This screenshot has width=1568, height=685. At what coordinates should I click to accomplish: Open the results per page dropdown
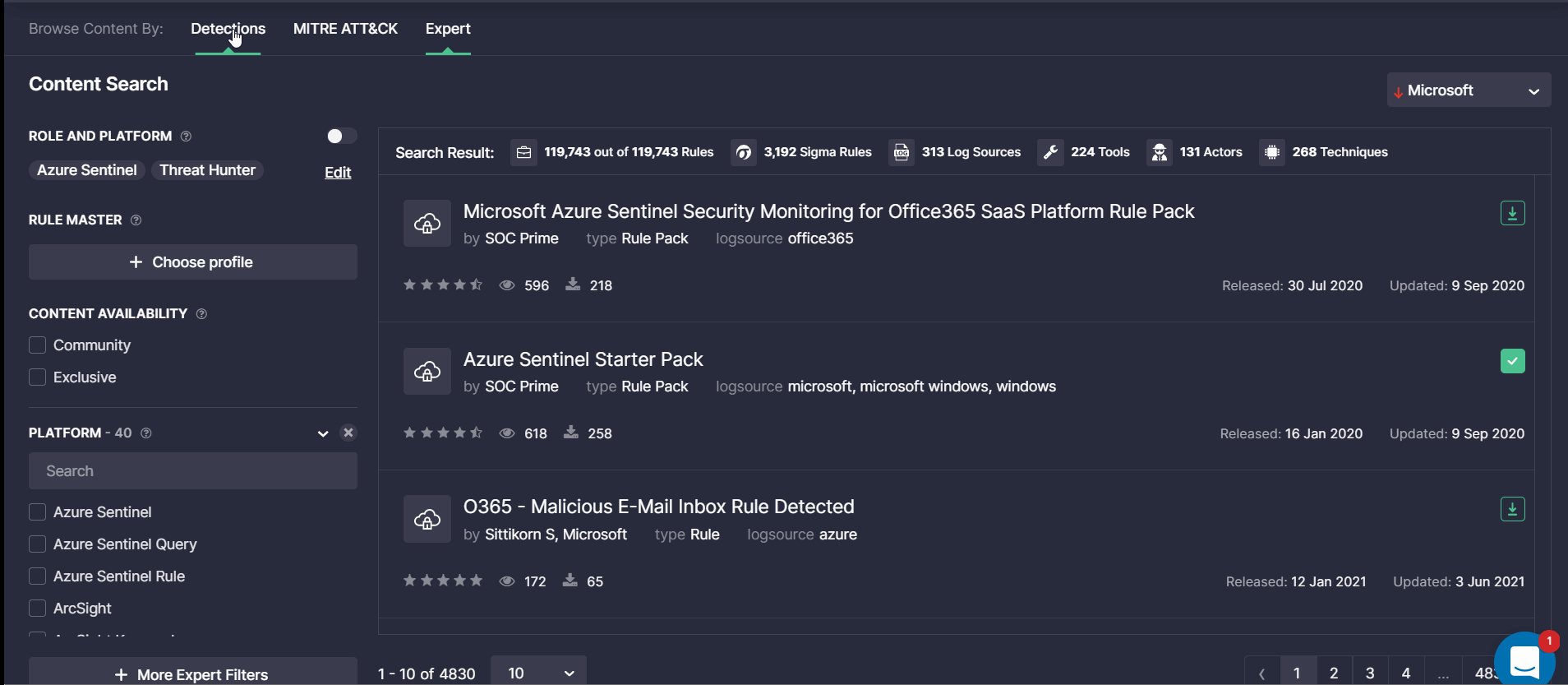[x=538, y=673]
